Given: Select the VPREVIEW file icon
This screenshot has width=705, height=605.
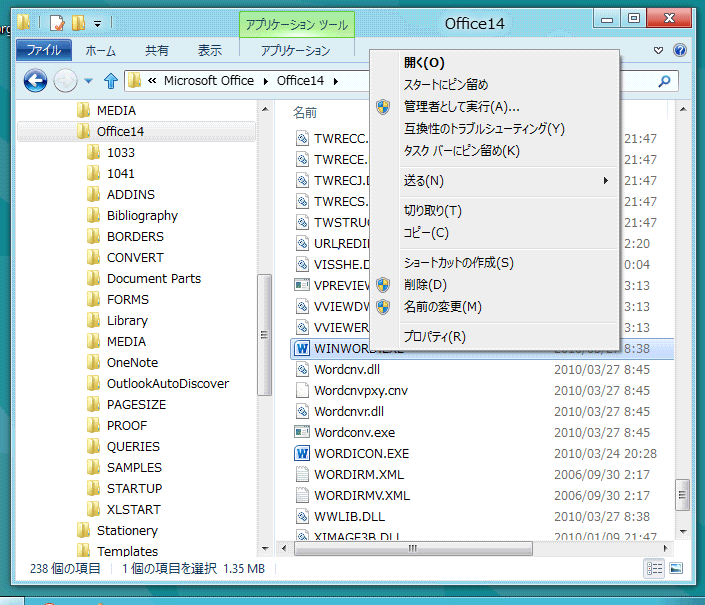Looking at the screenshot, I should (302, 285).
